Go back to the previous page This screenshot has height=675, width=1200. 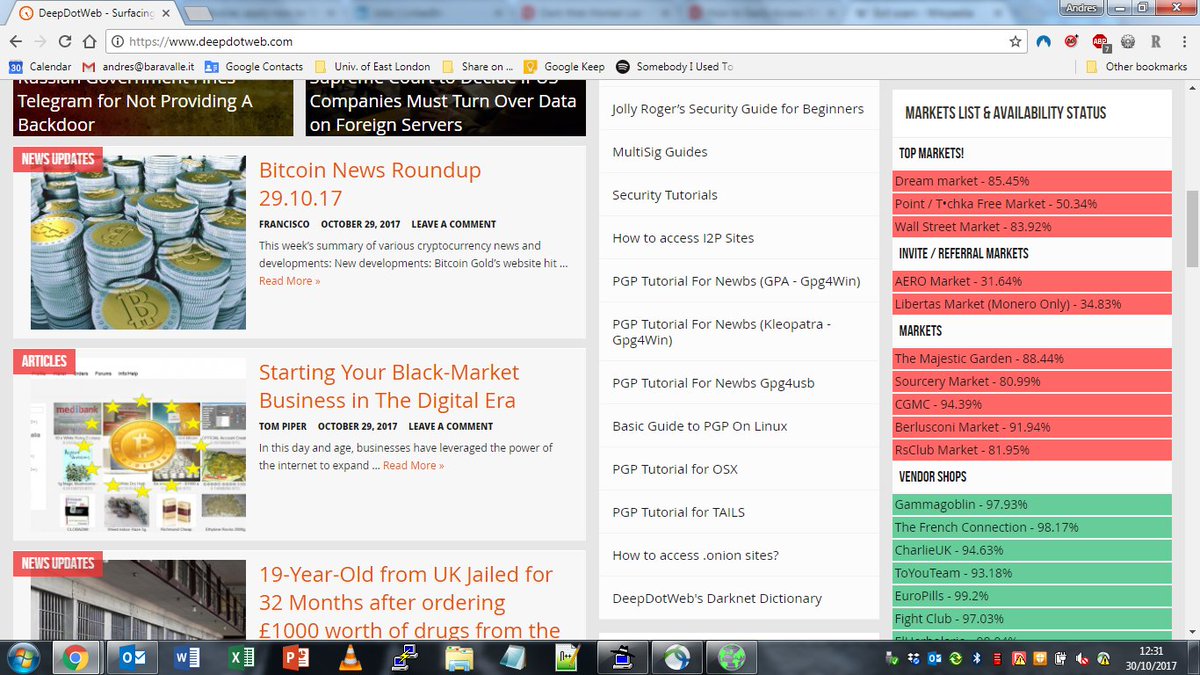pos(15,42)
